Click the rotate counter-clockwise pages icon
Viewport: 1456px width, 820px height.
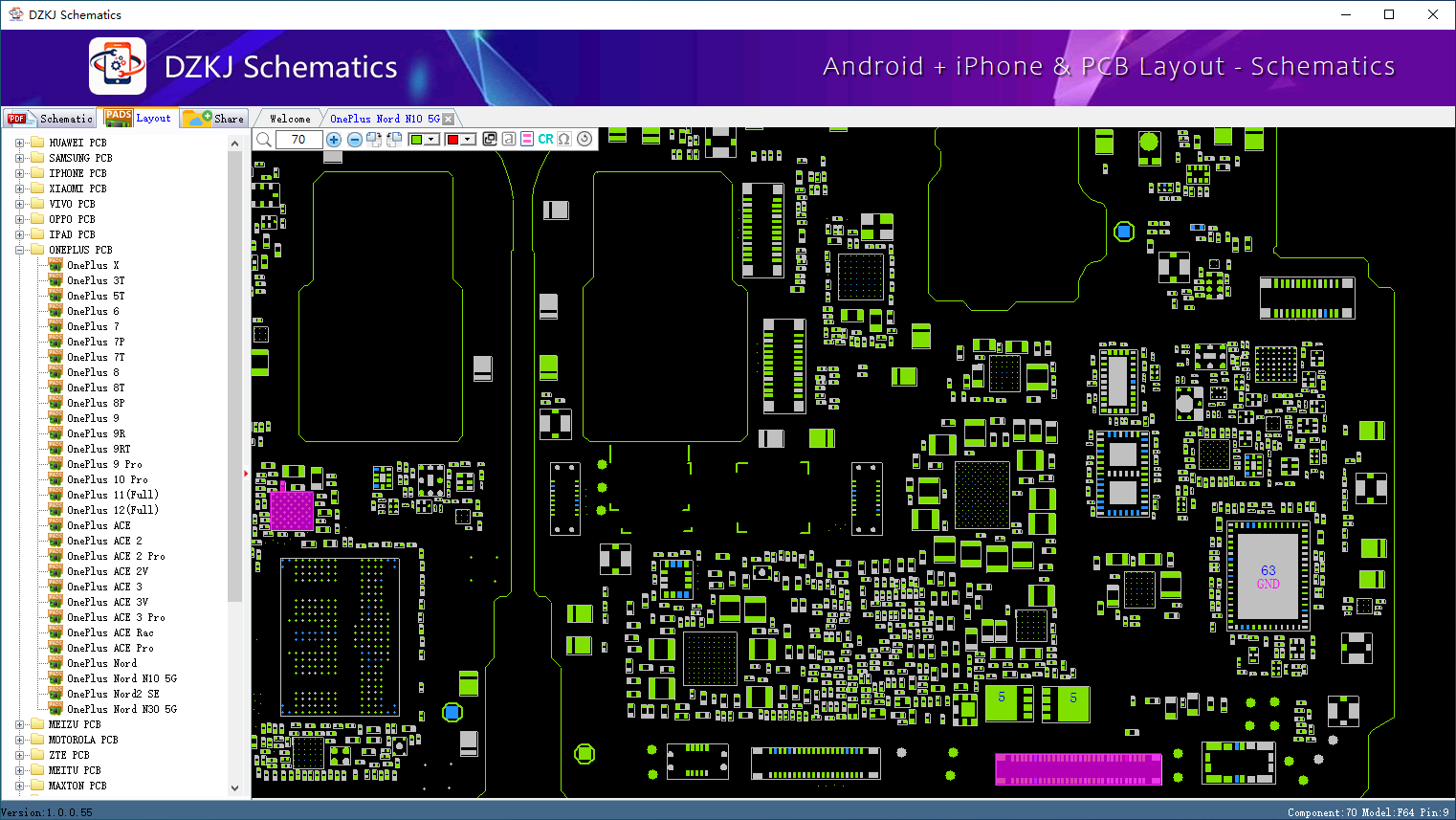pyautogui.click(x=393, y=140)
